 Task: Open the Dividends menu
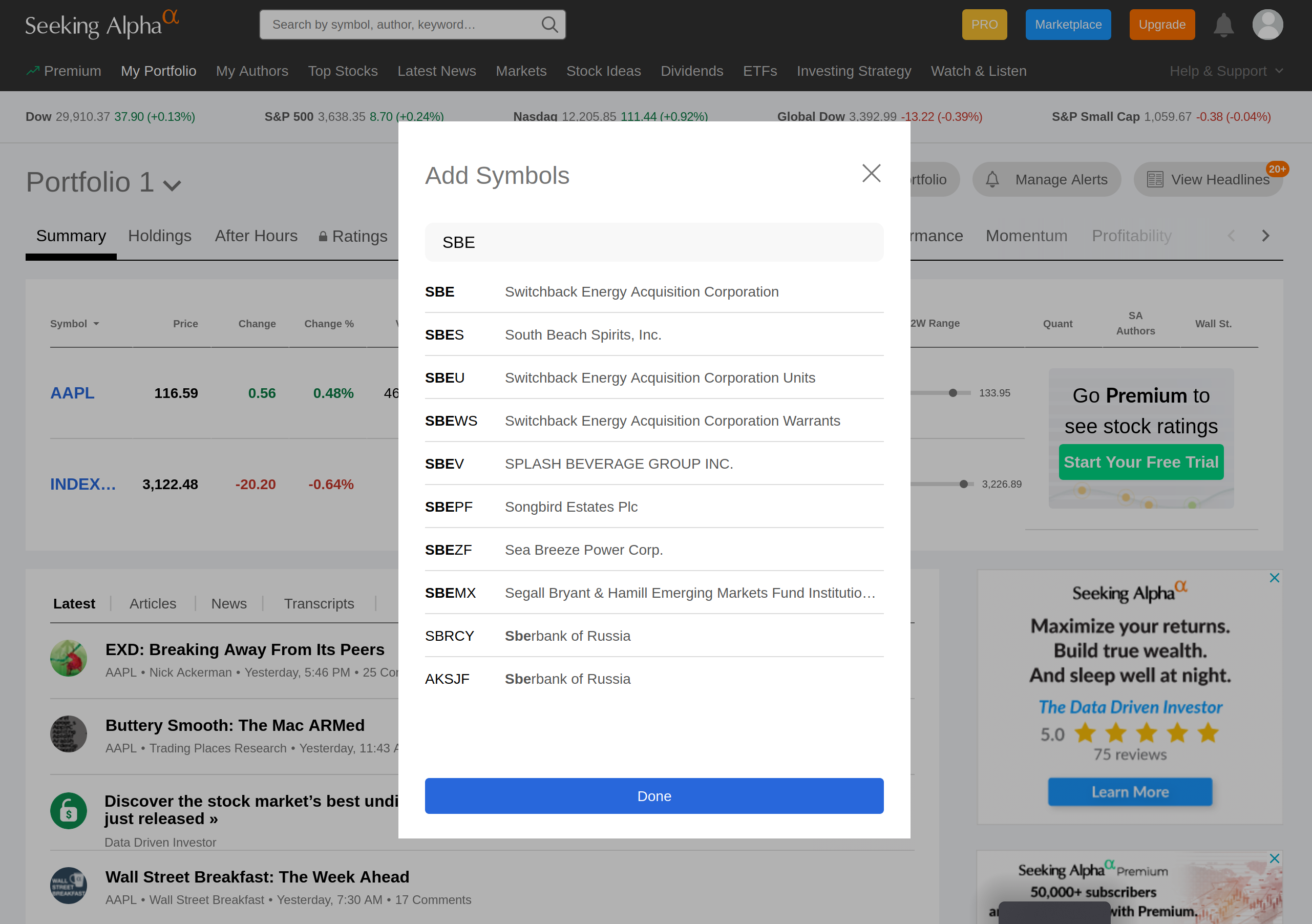692,71
